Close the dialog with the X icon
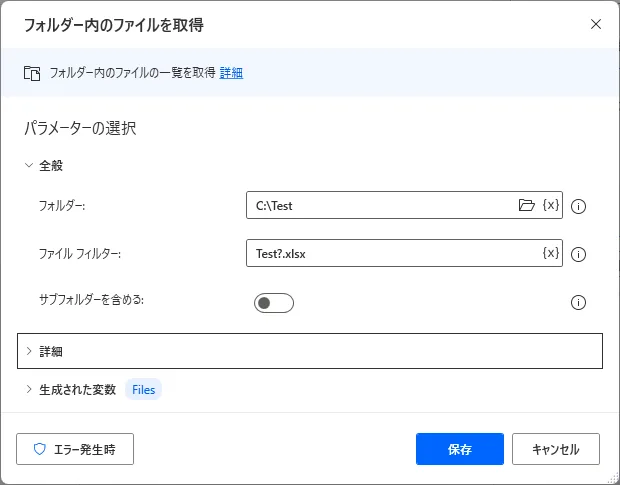 click(596, 24)
